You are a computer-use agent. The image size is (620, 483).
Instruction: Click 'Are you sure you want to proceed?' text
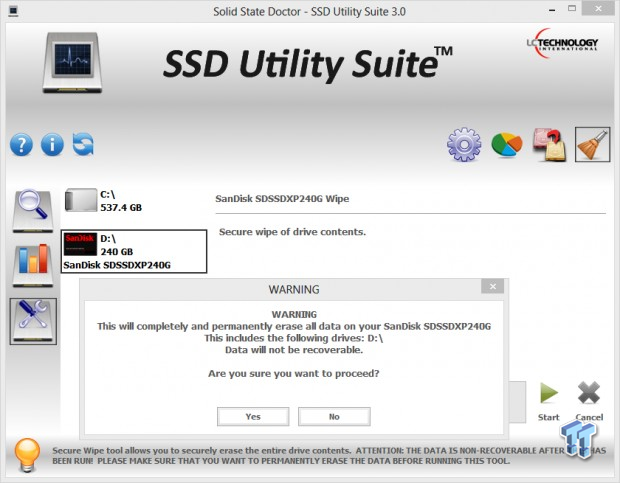click(x=293, y=374)
